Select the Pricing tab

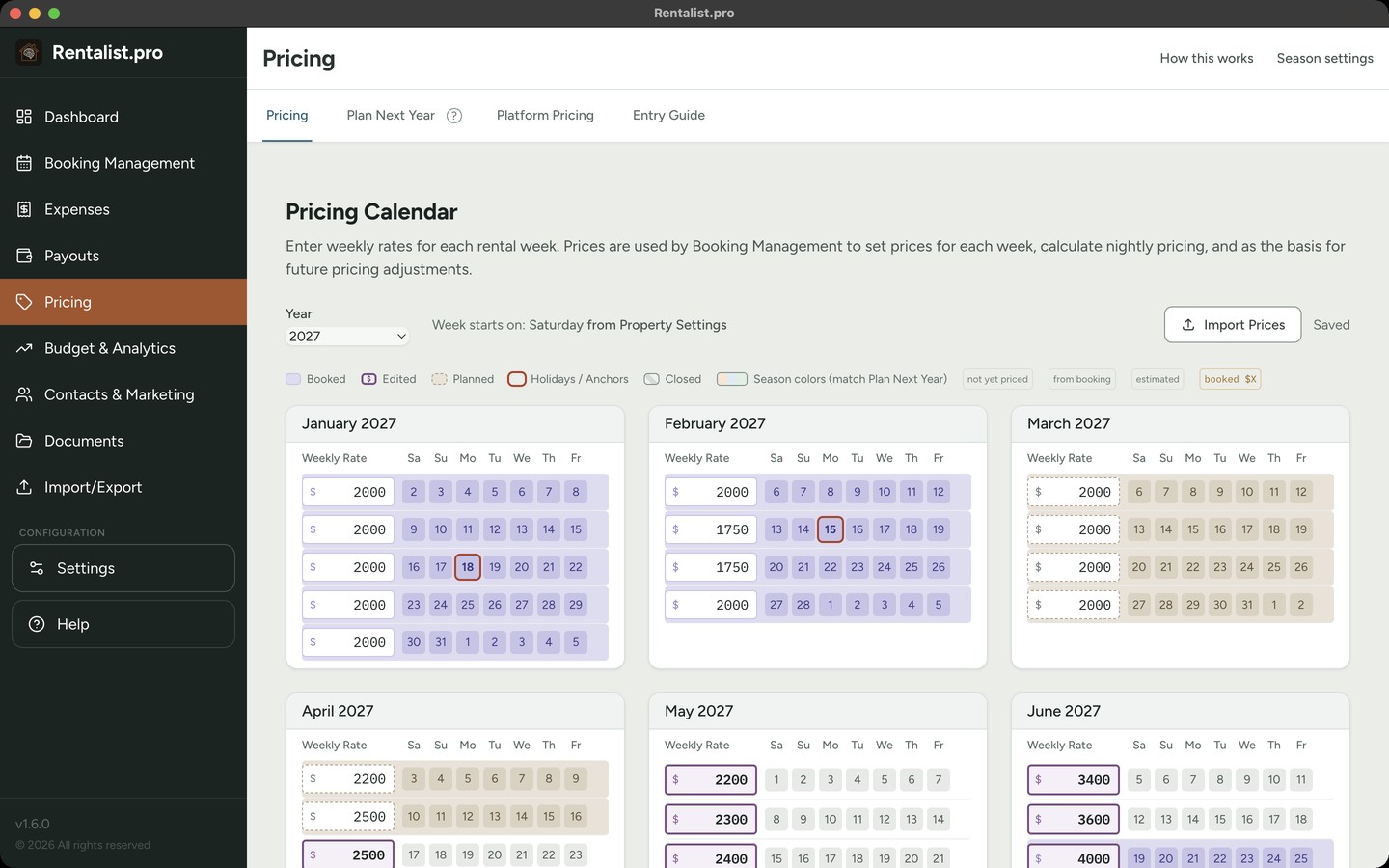(x=286, y=115)
